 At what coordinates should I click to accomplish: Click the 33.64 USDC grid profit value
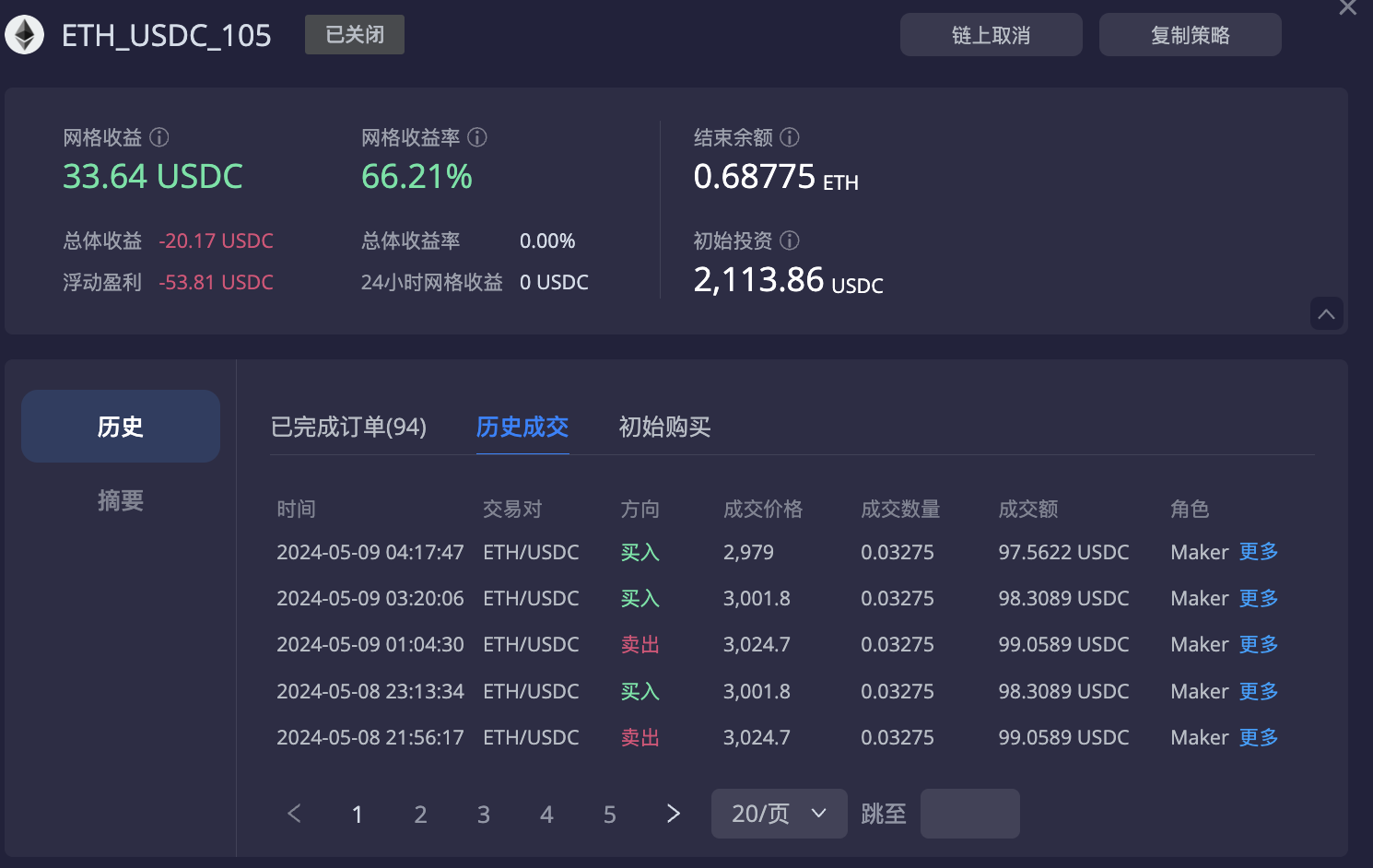[153, 176]
